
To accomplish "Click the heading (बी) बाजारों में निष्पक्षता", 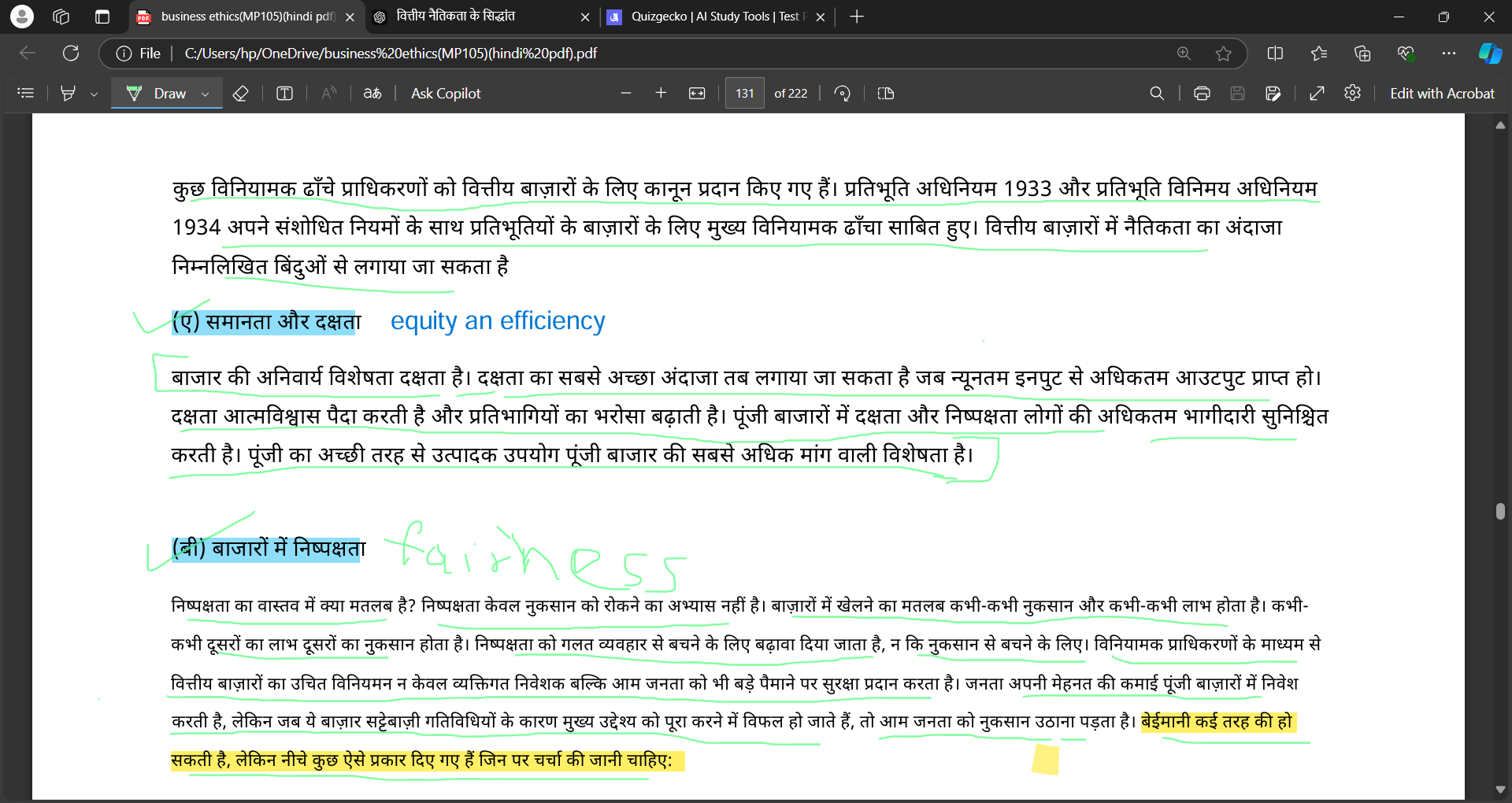I will (x=269, y=548).
